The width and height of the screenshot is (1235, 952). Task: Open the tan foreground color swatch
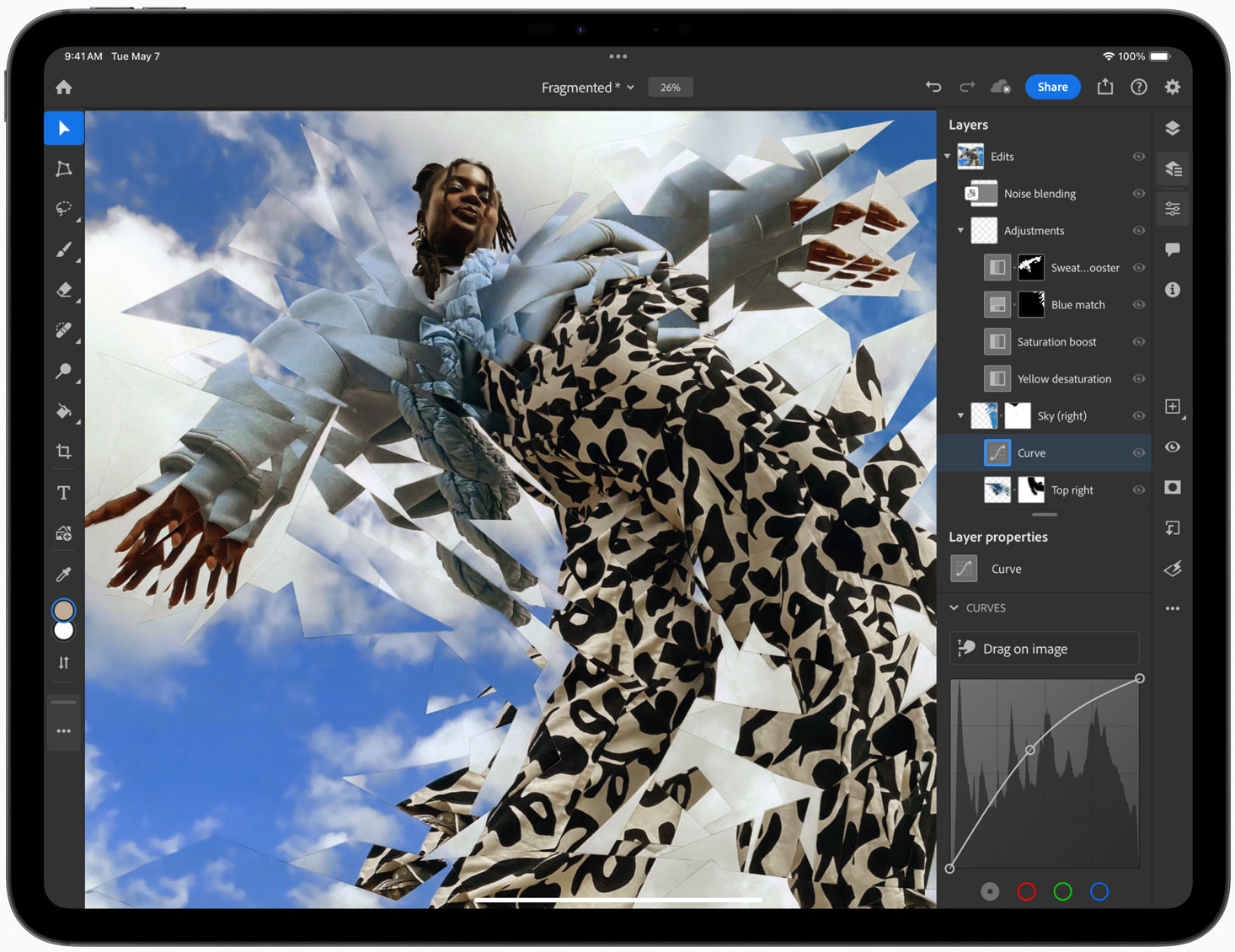tap(64, 610)
